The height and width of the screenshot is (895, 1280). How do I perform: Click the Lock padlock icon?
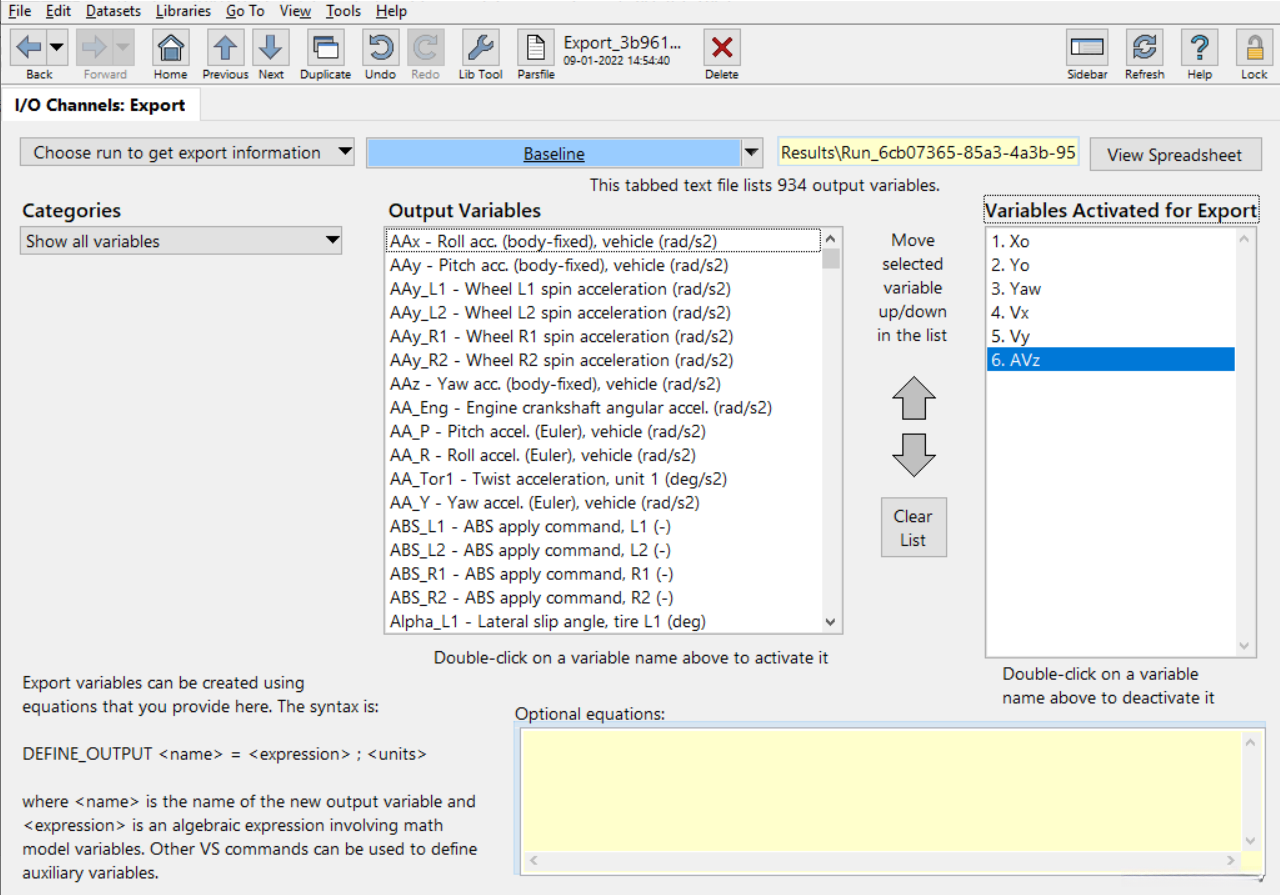click(x=1254, y=48)
